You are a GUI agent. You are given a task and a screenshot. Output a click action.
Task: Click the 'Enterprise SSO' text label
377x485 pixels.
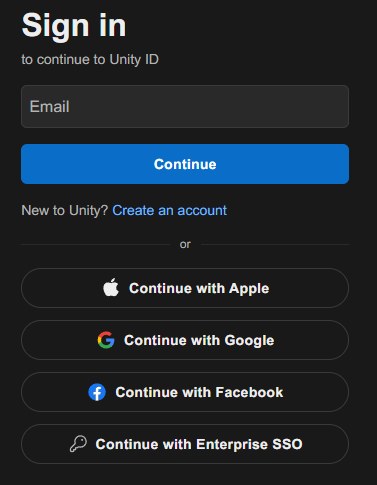(249, 444)
